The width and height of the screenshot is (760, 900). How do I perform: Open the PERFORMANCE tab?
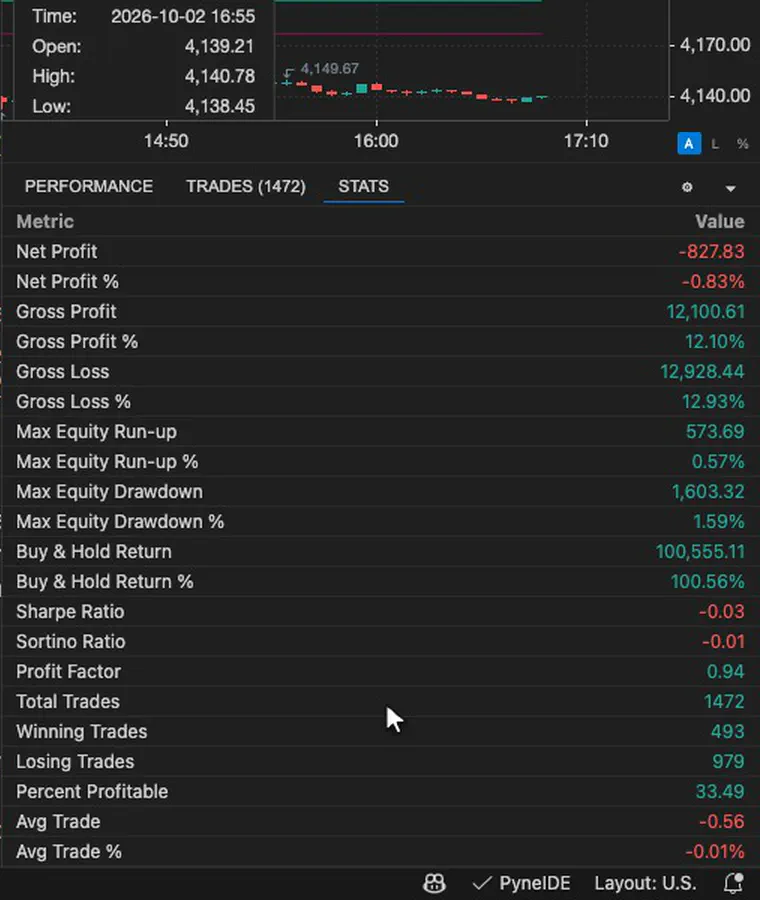[89, 187]
